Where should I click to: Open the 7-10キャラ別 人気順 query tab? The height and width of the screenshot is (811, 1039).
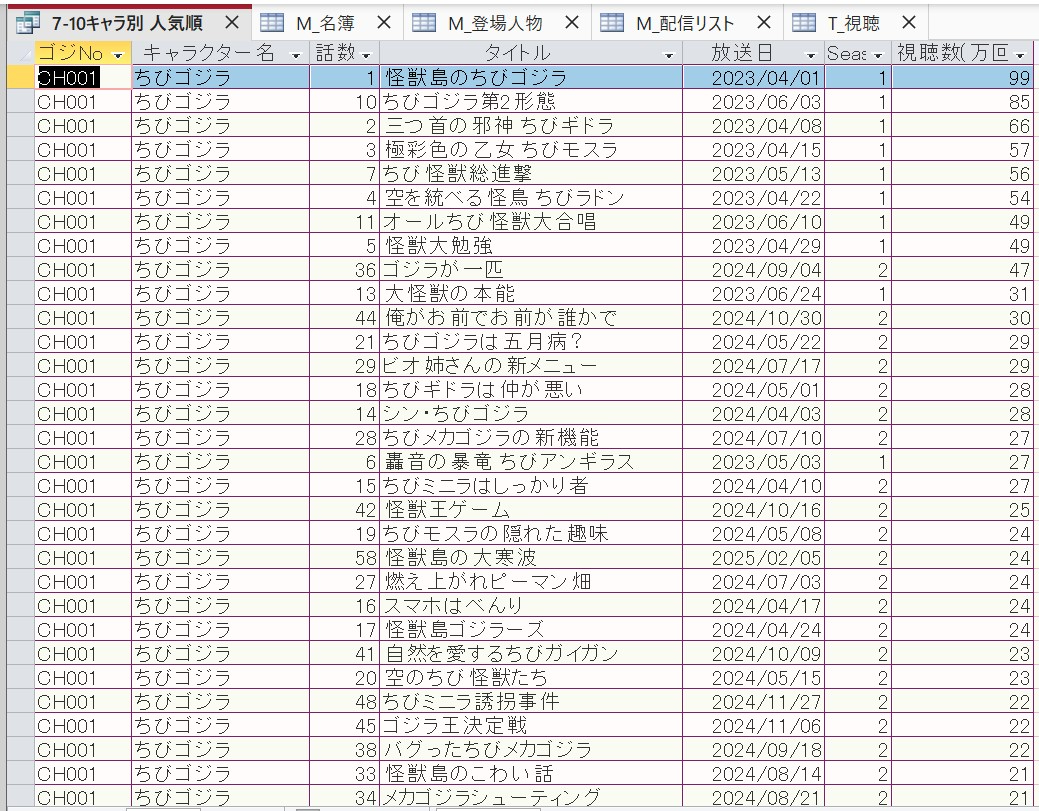127,24
